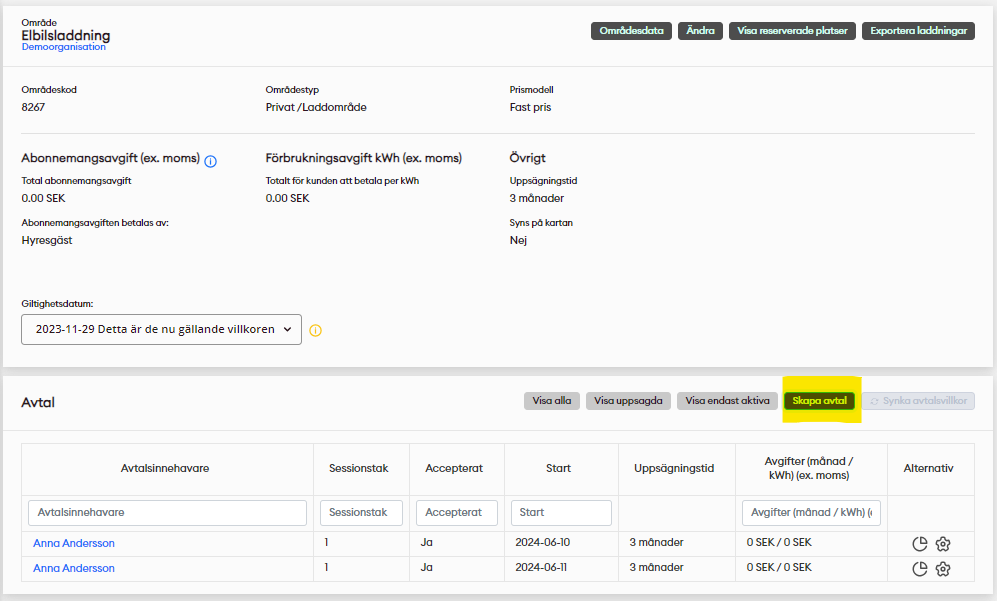Click the Start date filter input

[561, 512]
